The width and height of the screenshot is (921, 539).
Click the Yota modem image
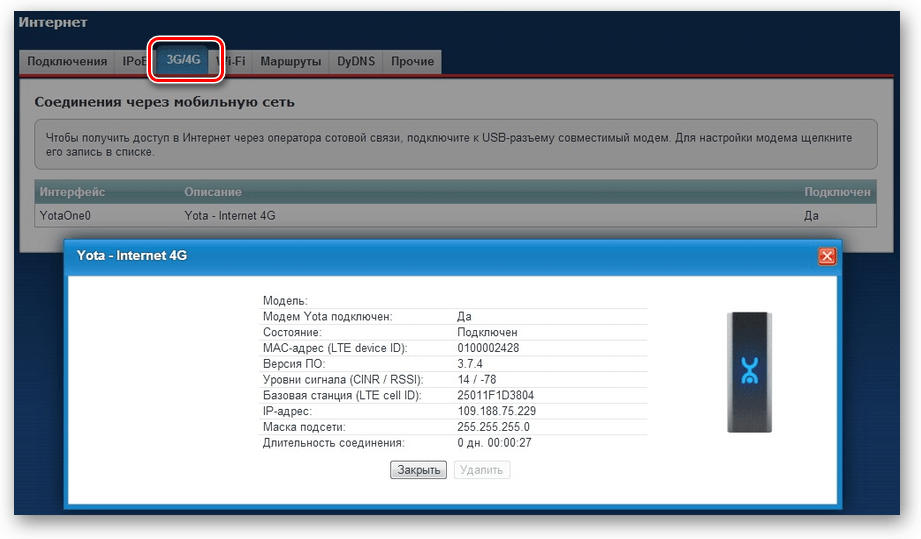pos(749,372)
